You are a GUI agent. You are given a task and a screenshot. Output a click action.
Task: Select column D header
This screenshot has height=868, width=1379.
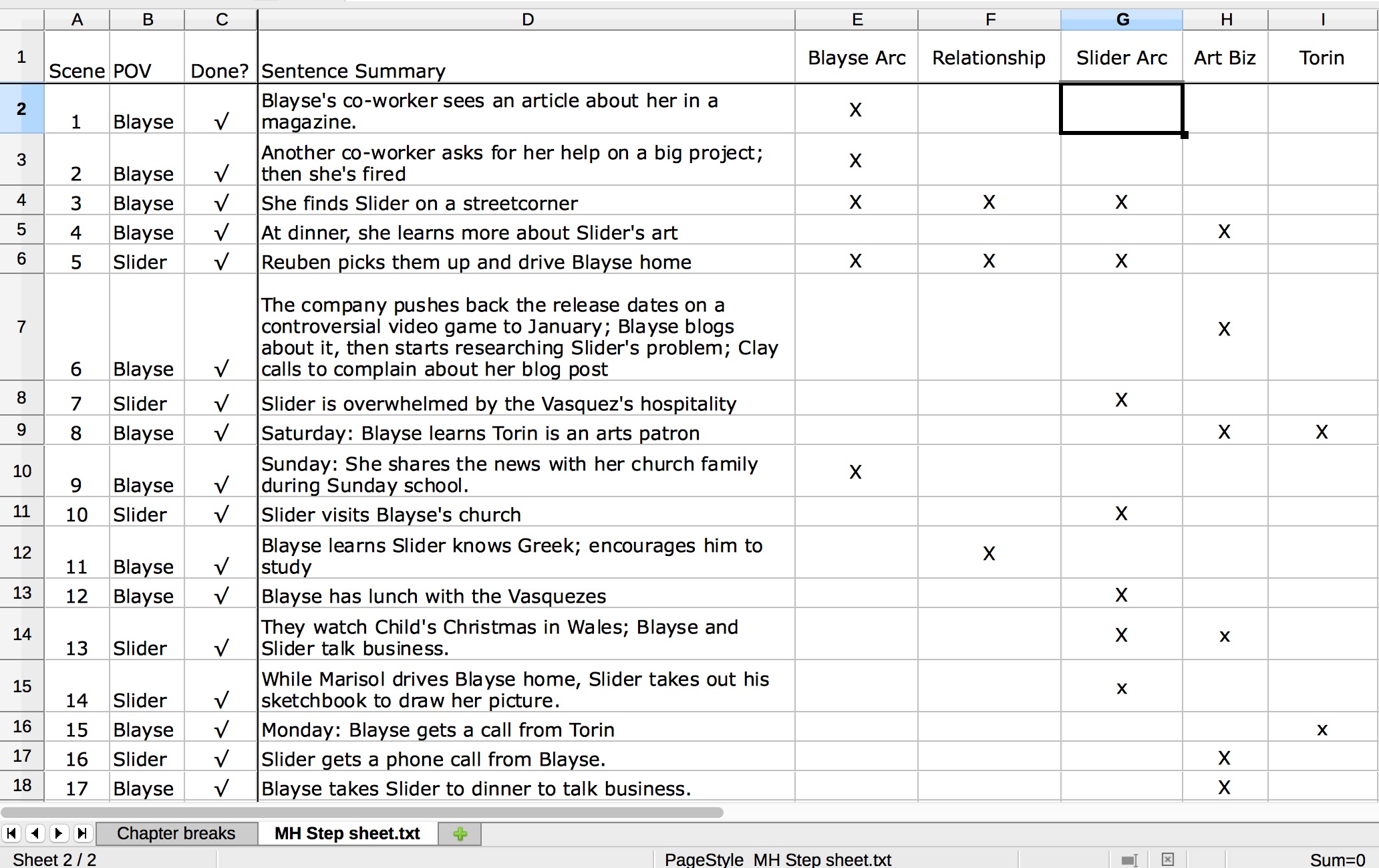click(527, 19)
